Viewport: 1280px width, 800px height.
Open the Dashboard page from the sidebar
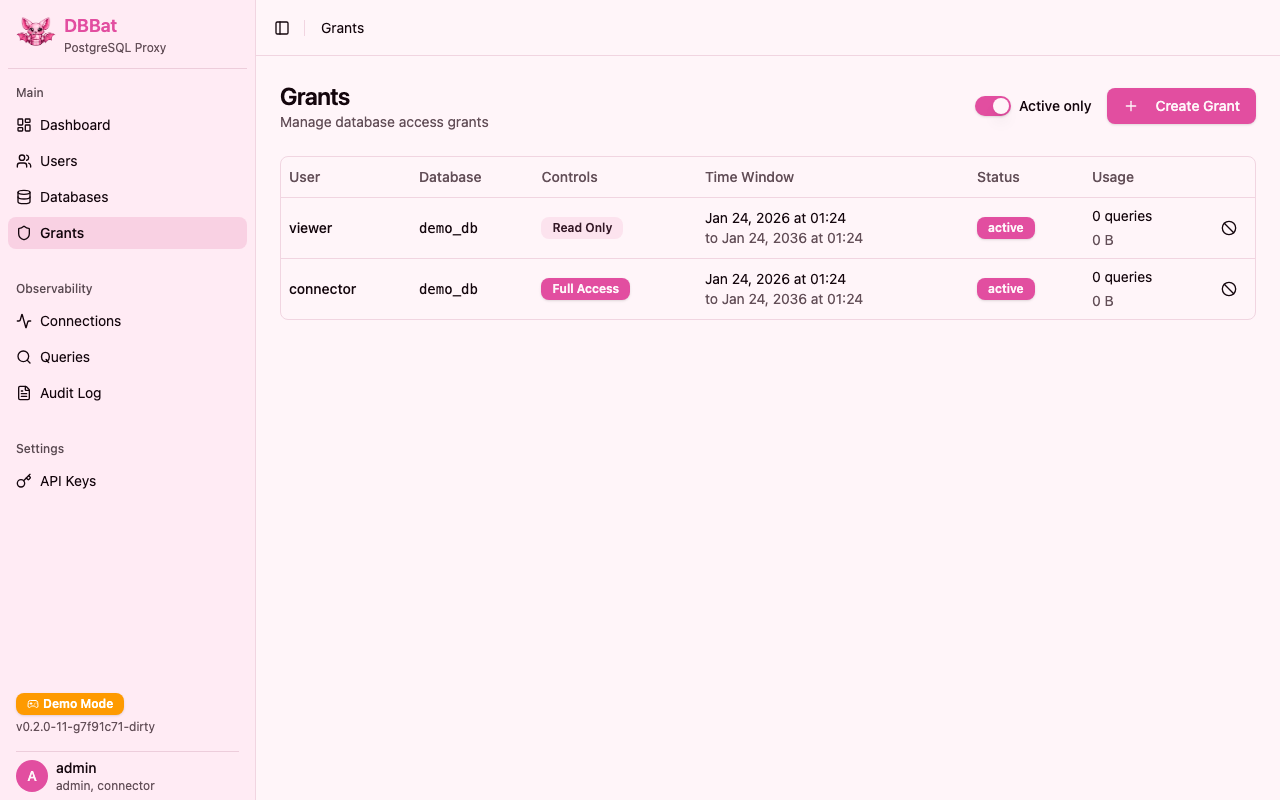(74, 125)
